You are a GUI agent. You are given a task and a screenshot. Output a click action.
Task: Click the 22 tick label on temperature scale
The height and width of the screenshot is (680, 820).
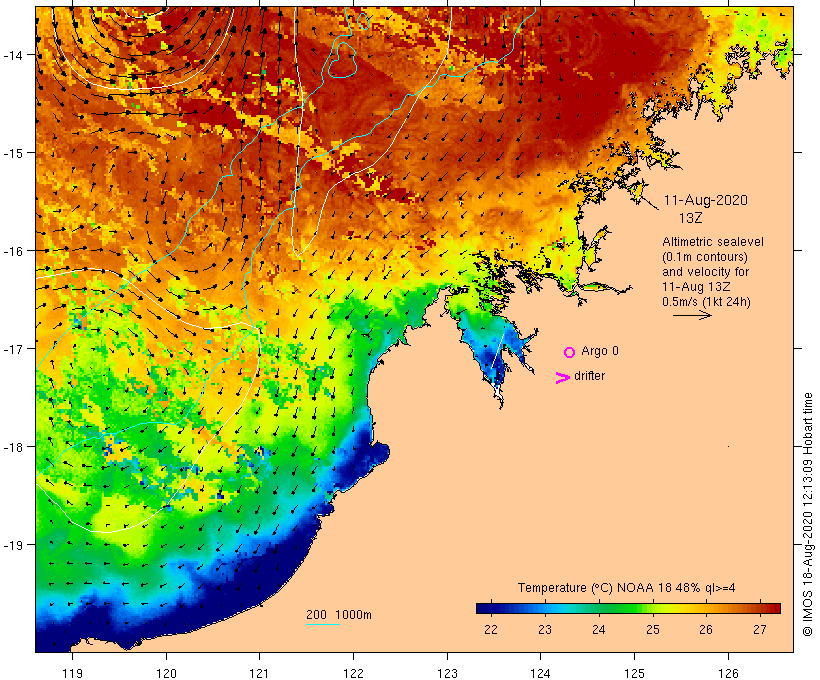(x=491, y=629)
